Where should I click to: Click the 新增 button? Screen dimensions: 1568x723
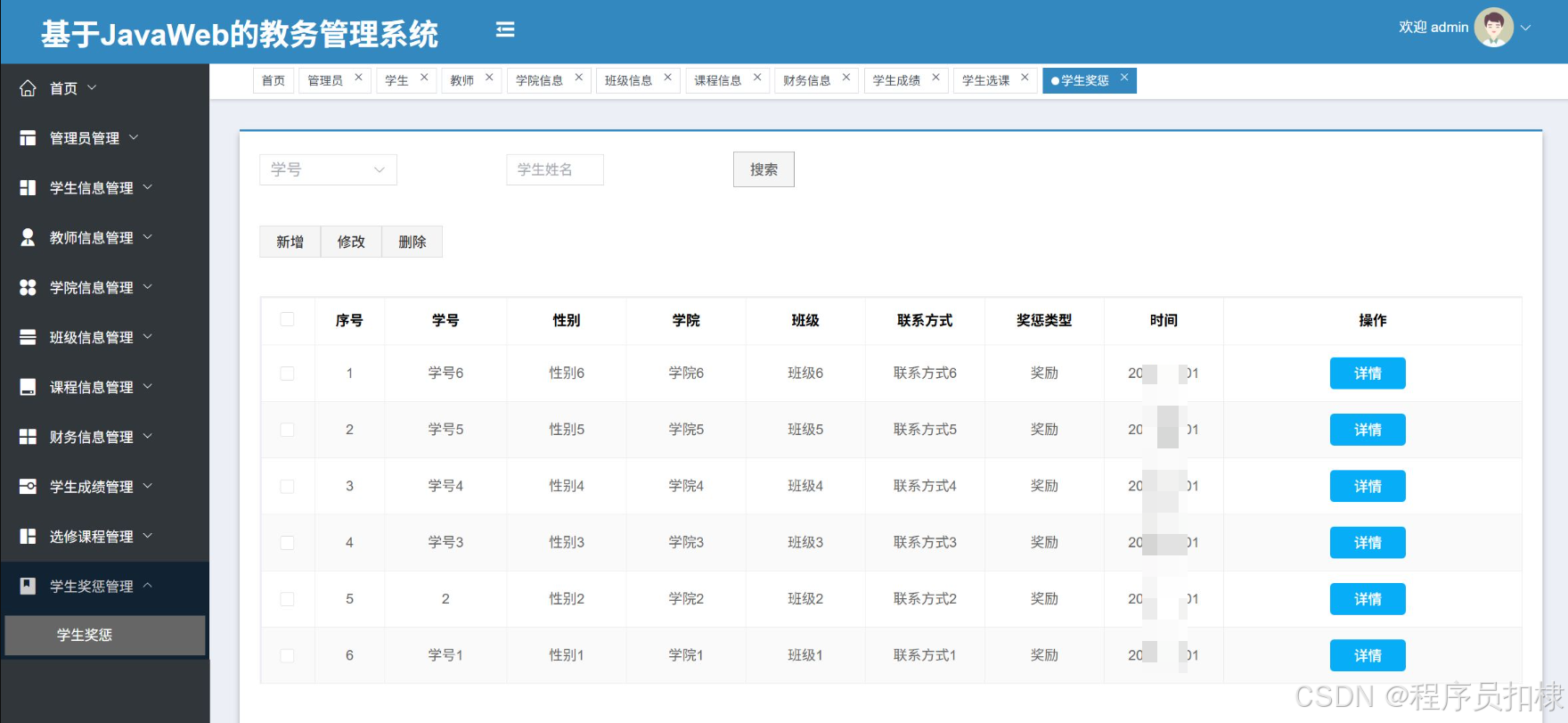tap(290, 242)
